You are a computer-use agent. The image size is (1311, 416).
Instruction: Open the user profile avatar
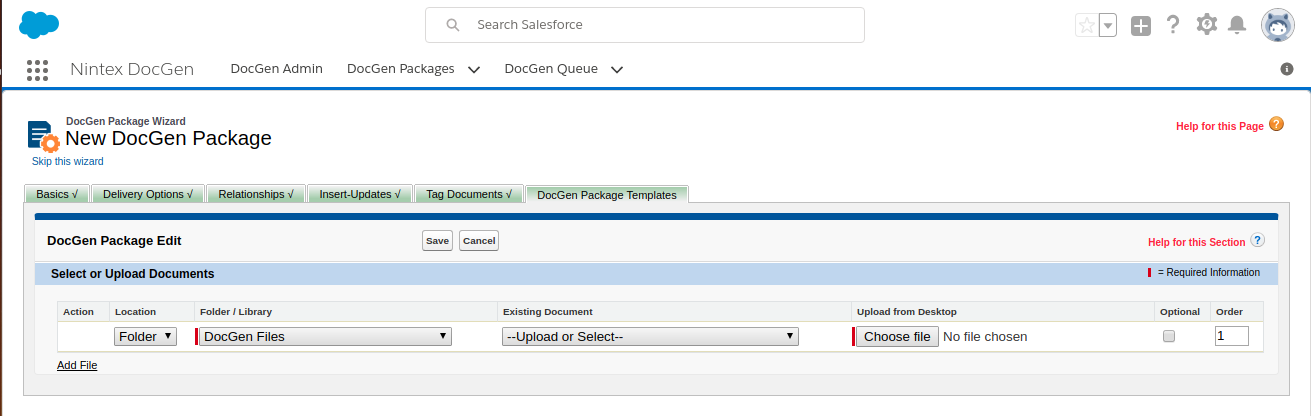(1278, 25)
